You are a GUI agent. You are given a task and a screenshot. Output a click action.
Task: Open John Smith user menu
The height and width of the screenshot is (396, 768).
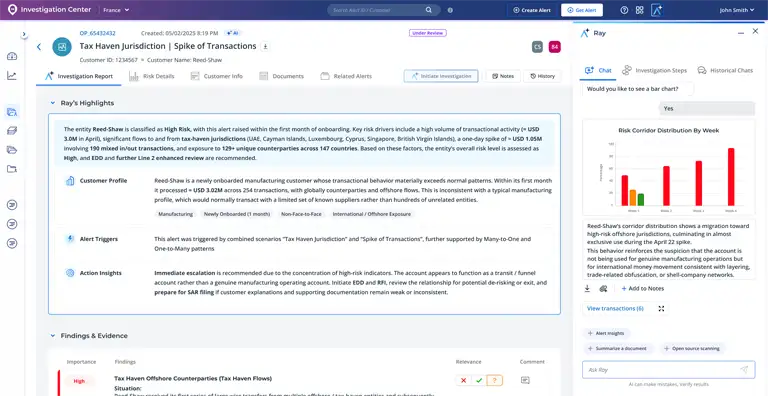pyautogui.click(x=737, y=10)
